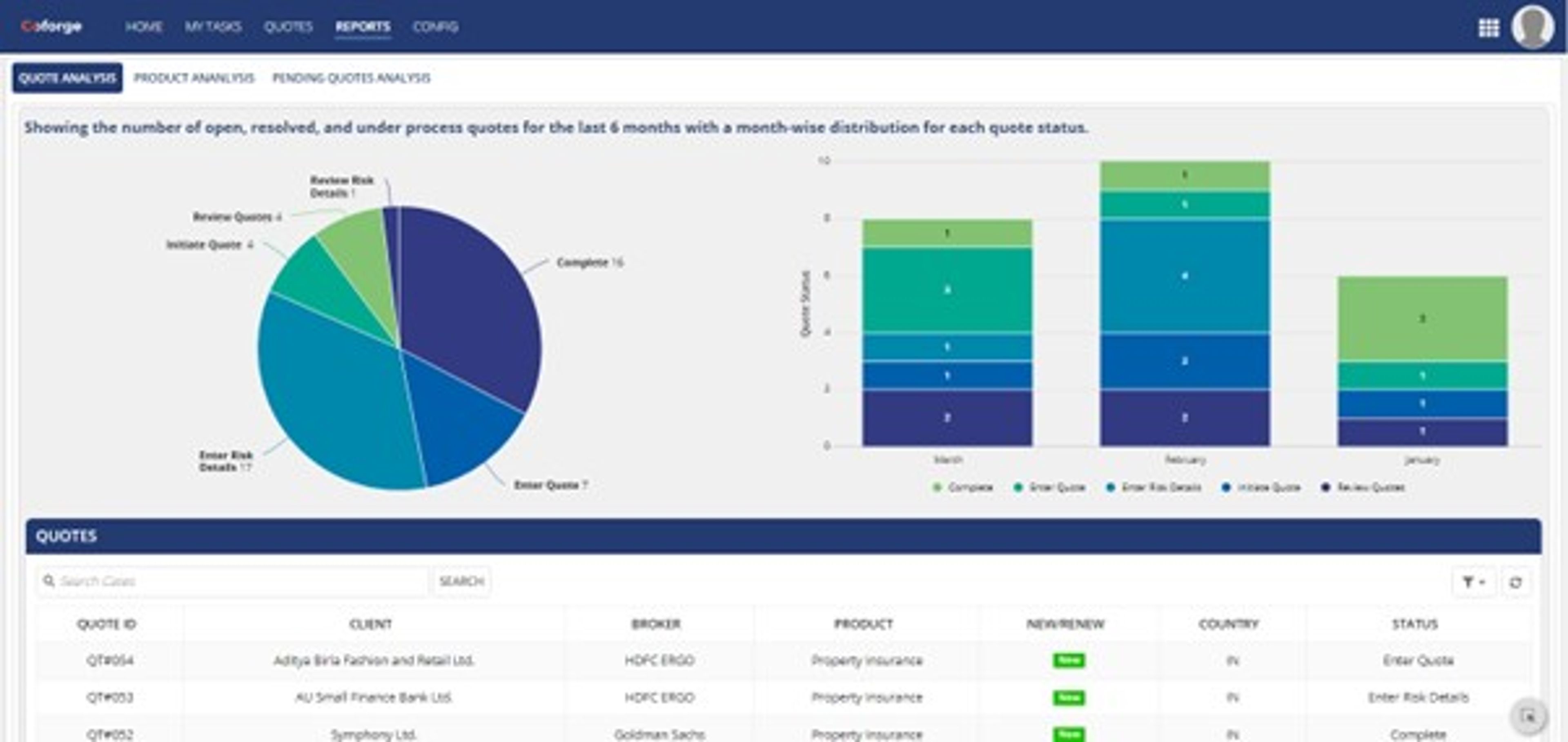Image resolution: width=1568 pixels, height=742 pixels.
Task: Click client Aditya Birla Fashion and Retail Ltd.
Action: pyautogui.click(x=374, y=660)
